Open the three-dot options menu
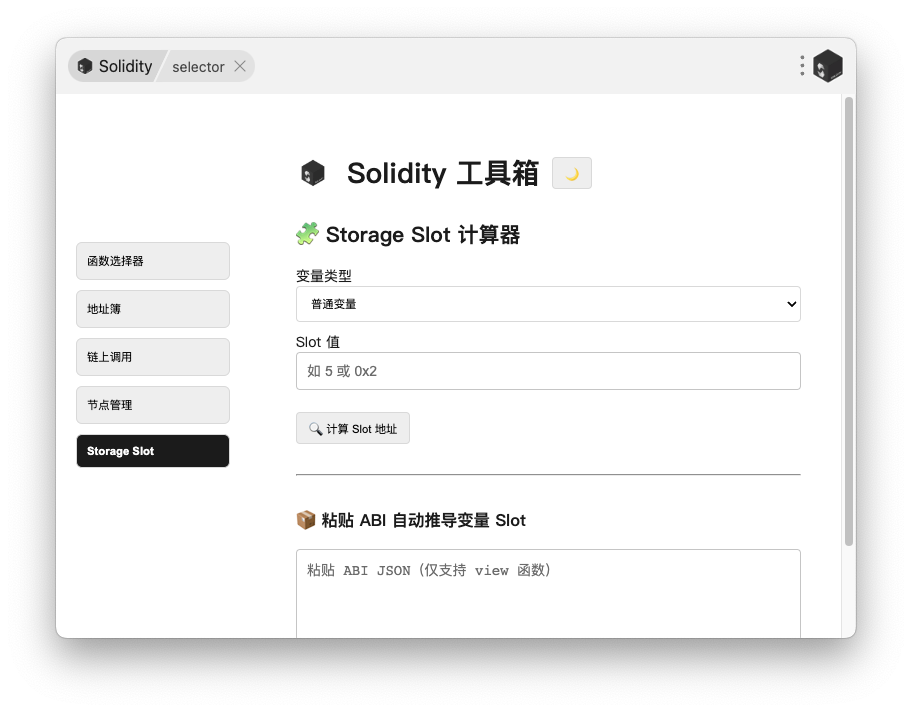 point(802,66)
